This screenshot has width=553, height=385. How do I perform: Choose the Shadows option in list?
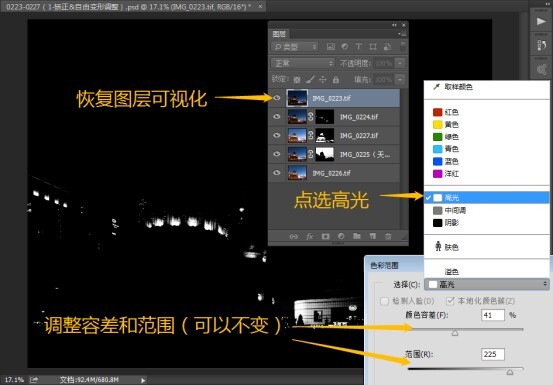pyautogui.click(x=486, y=223)
